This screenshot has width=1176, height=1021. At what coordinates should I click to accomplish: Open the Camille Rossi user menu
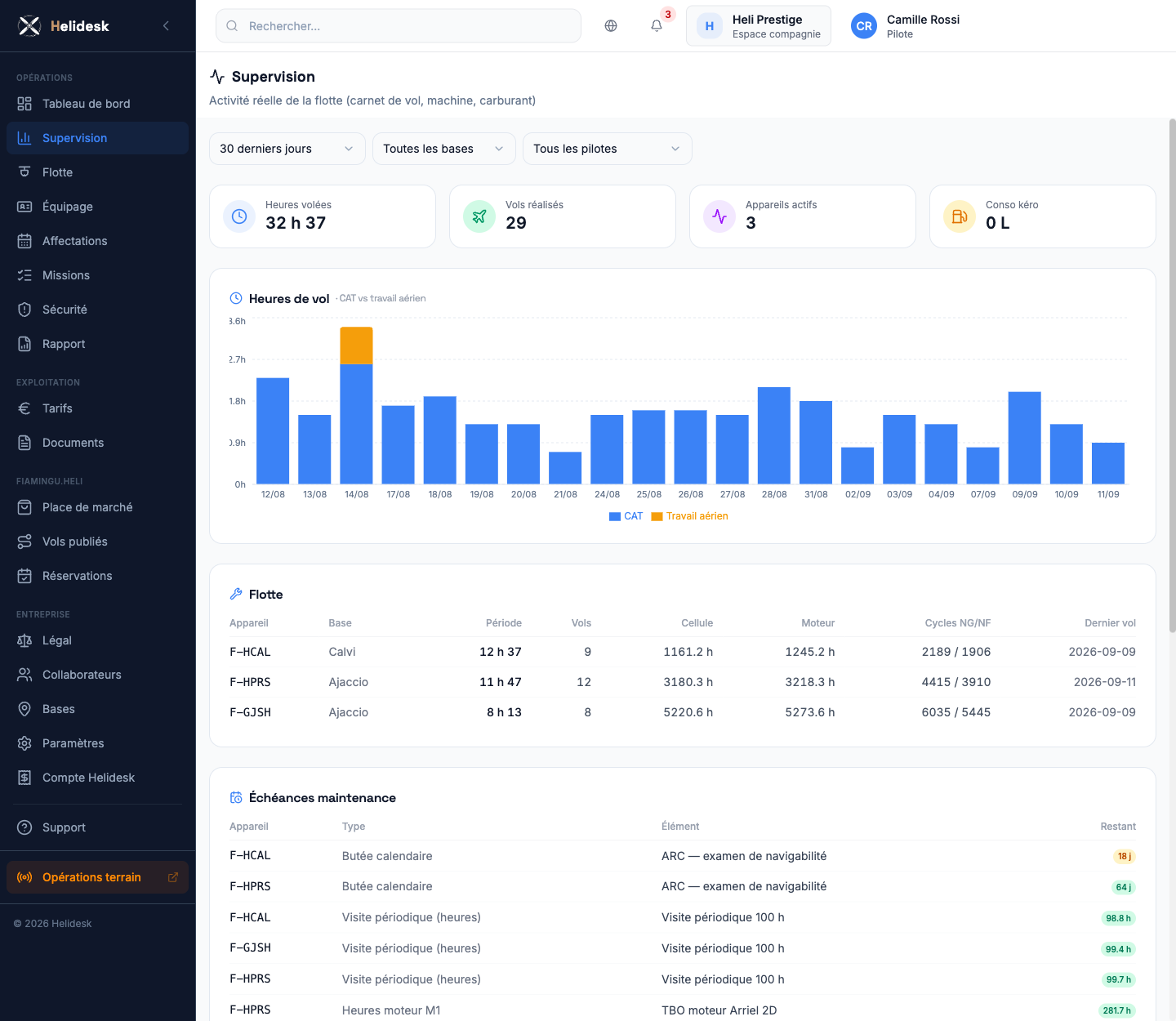(906, 26)
